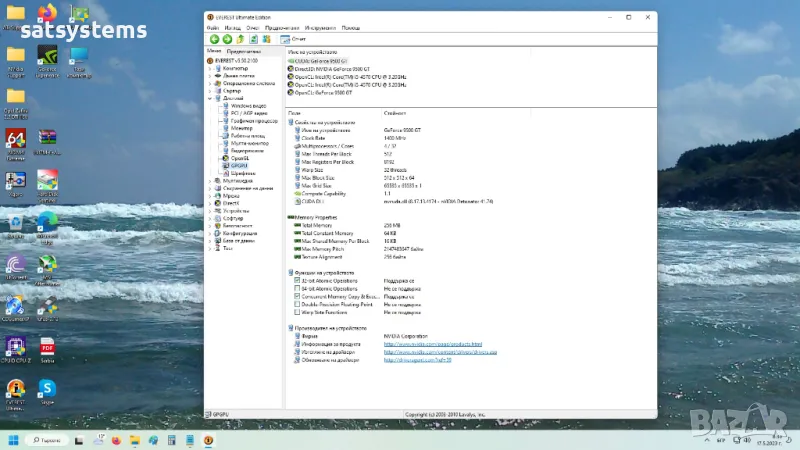Open the nvidia.com products page link

(433, 344)
